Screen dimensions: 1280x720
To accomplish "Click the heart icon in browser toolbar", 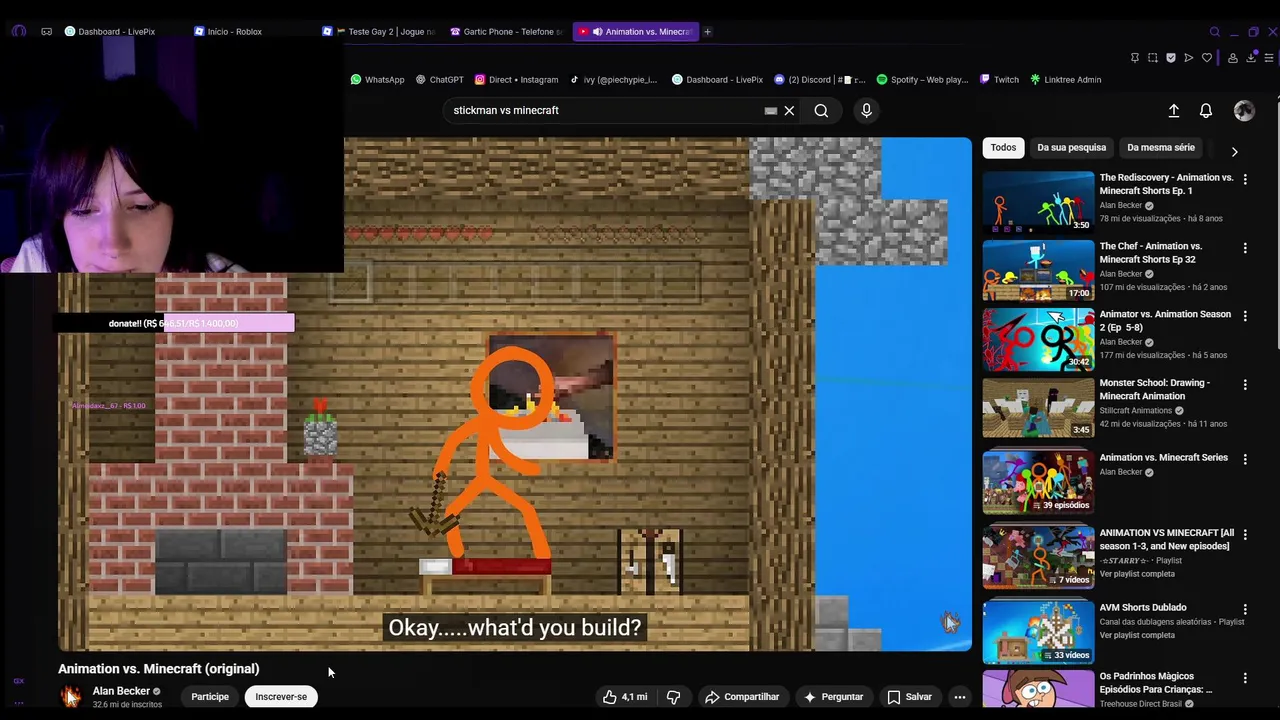I will (1207, 58).
